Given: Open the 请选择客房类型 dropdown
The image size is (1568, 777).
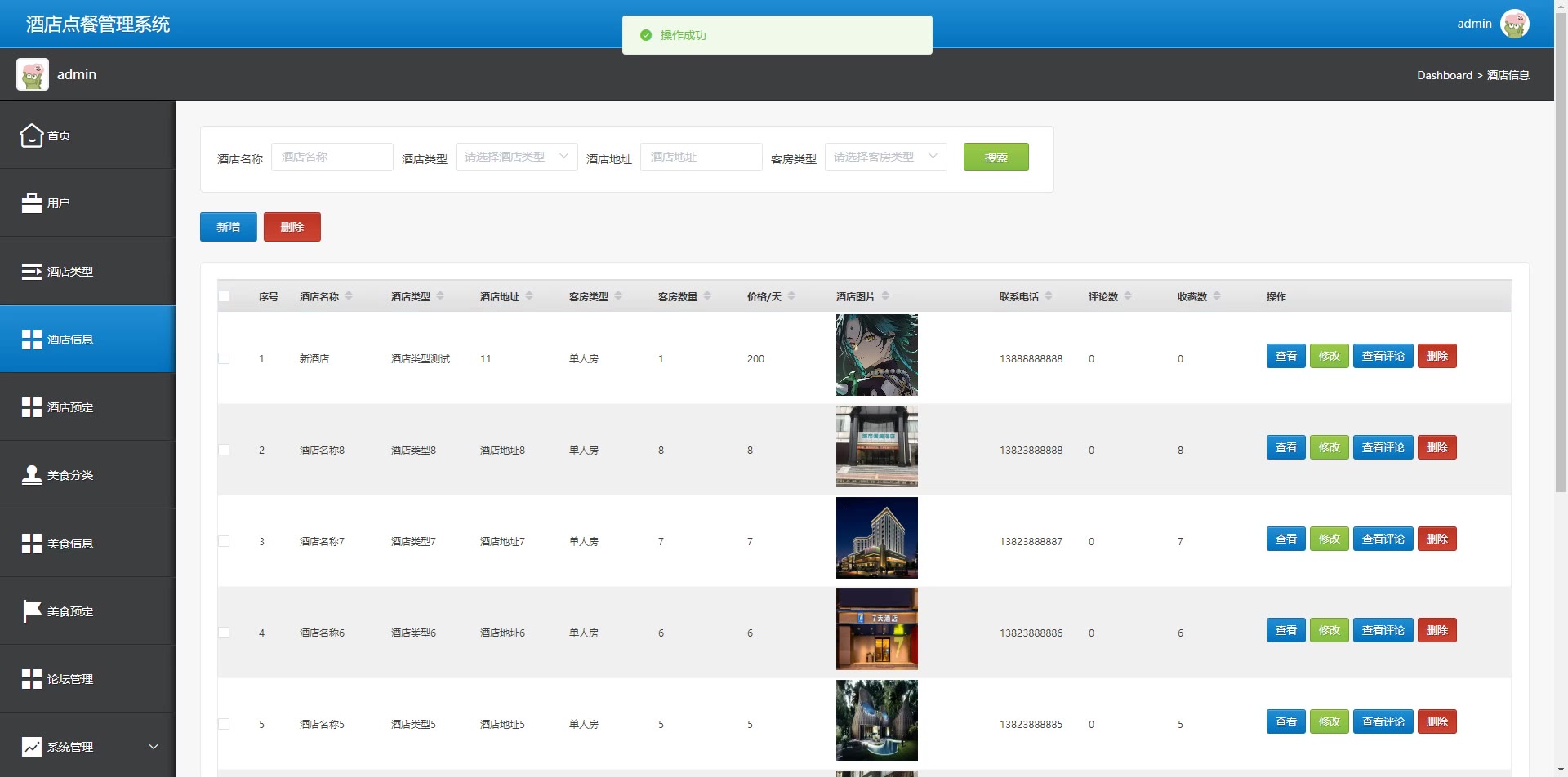Looking at the screenshot, I should click(x=885, y=157).
